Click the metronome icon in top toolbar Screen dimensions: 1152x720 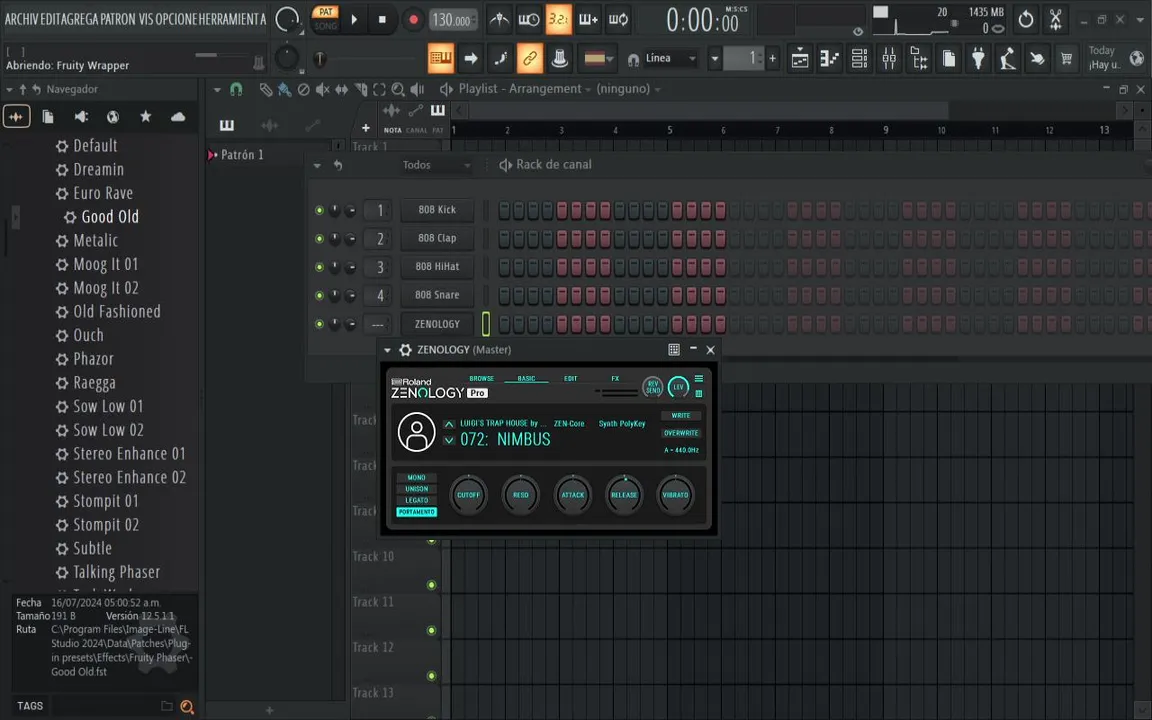pyautogui.click(x=500, y=20)
